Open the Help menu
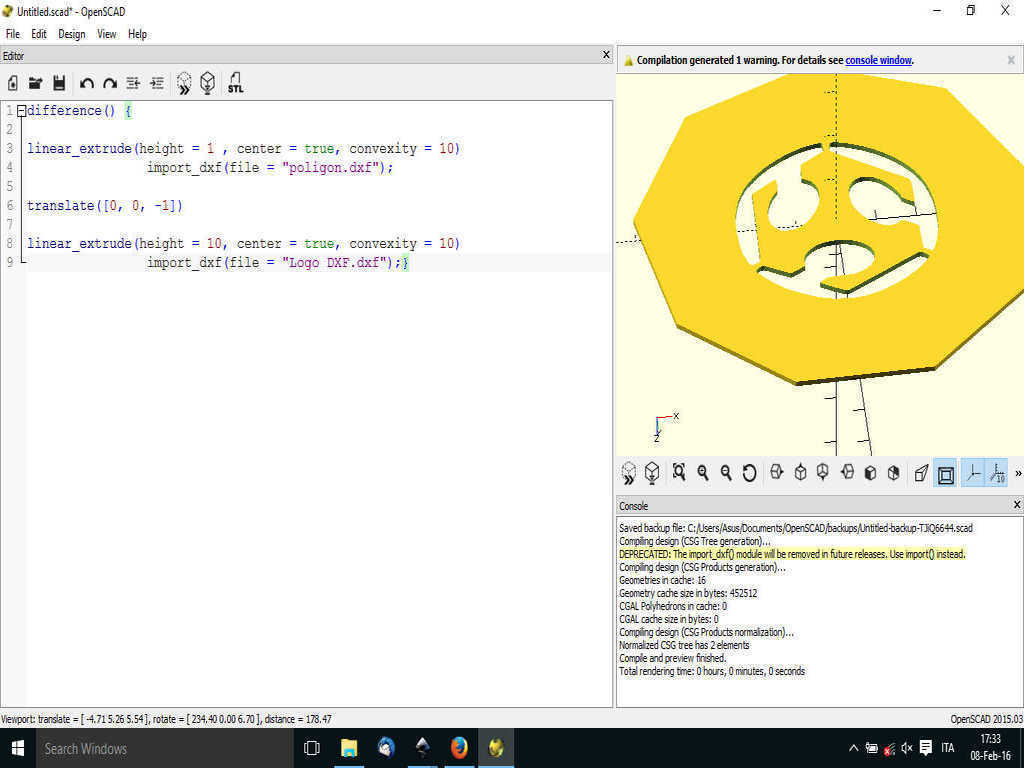 137,34
